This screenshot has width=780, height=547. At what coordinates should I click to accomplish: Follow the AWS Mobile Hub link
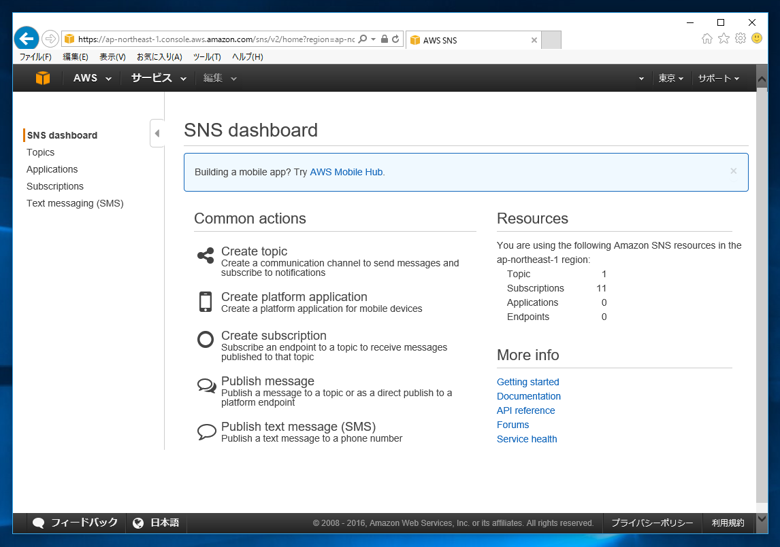pos(346,172)
